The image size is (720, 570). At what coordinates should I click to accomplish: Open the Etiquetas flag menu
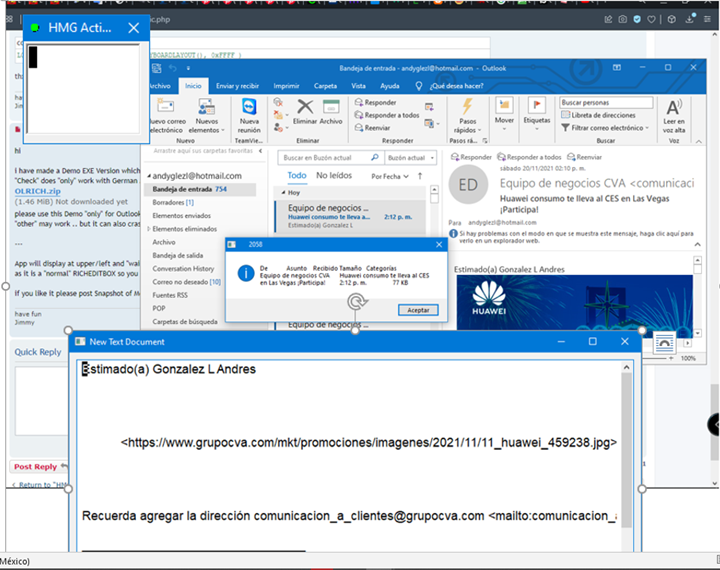click(537, 114)
